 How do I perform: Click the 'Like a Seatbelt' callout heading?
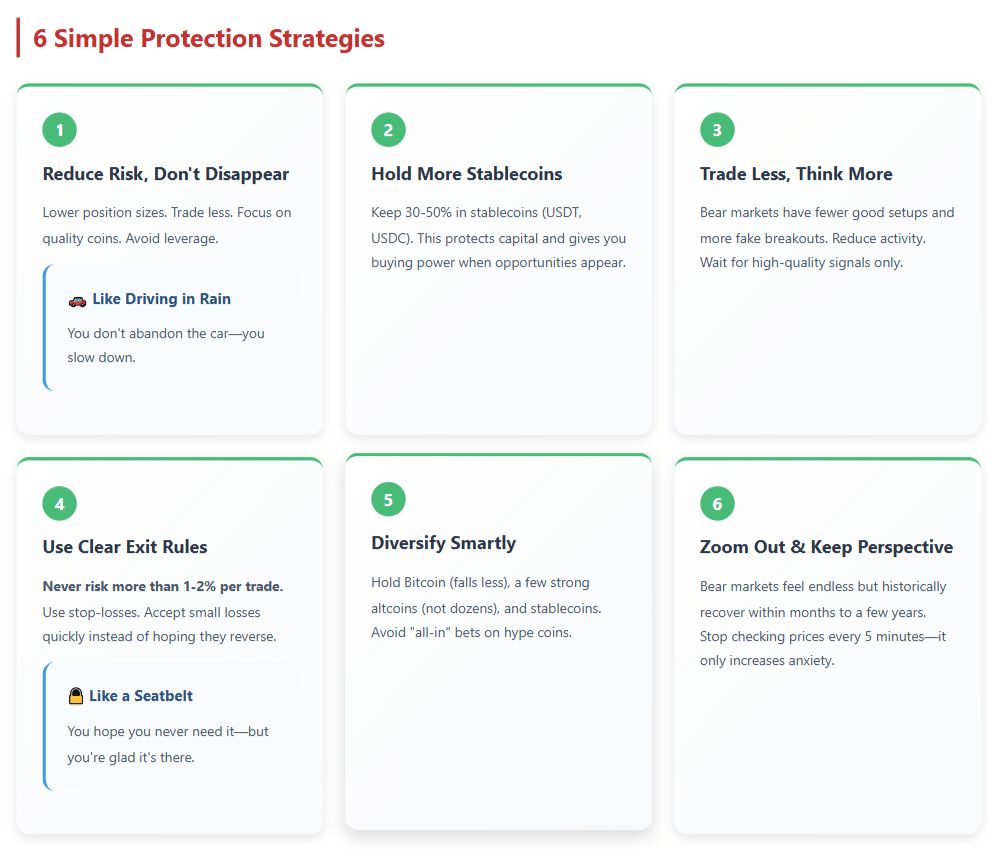(141, 696)
